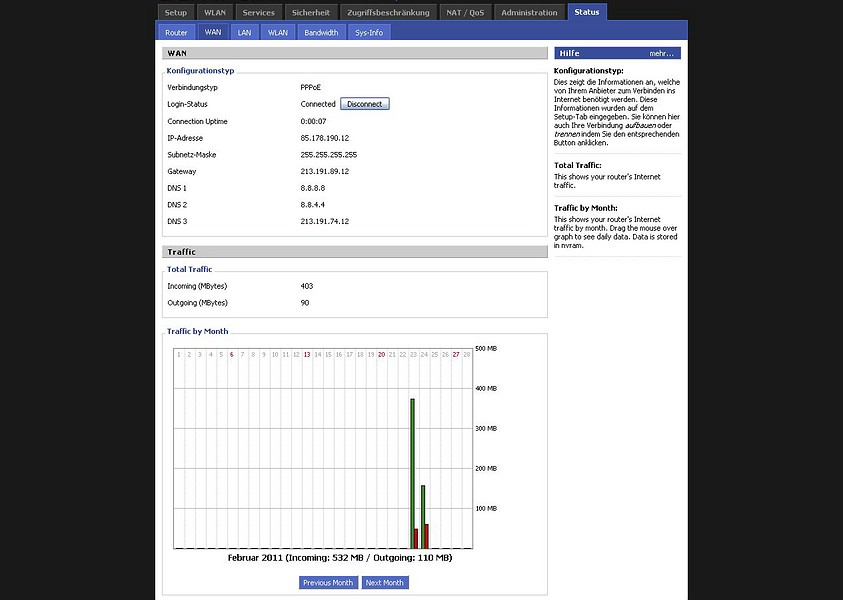
Task: Select the NAT / QoS tab
Action: click(x=465, y=13)
